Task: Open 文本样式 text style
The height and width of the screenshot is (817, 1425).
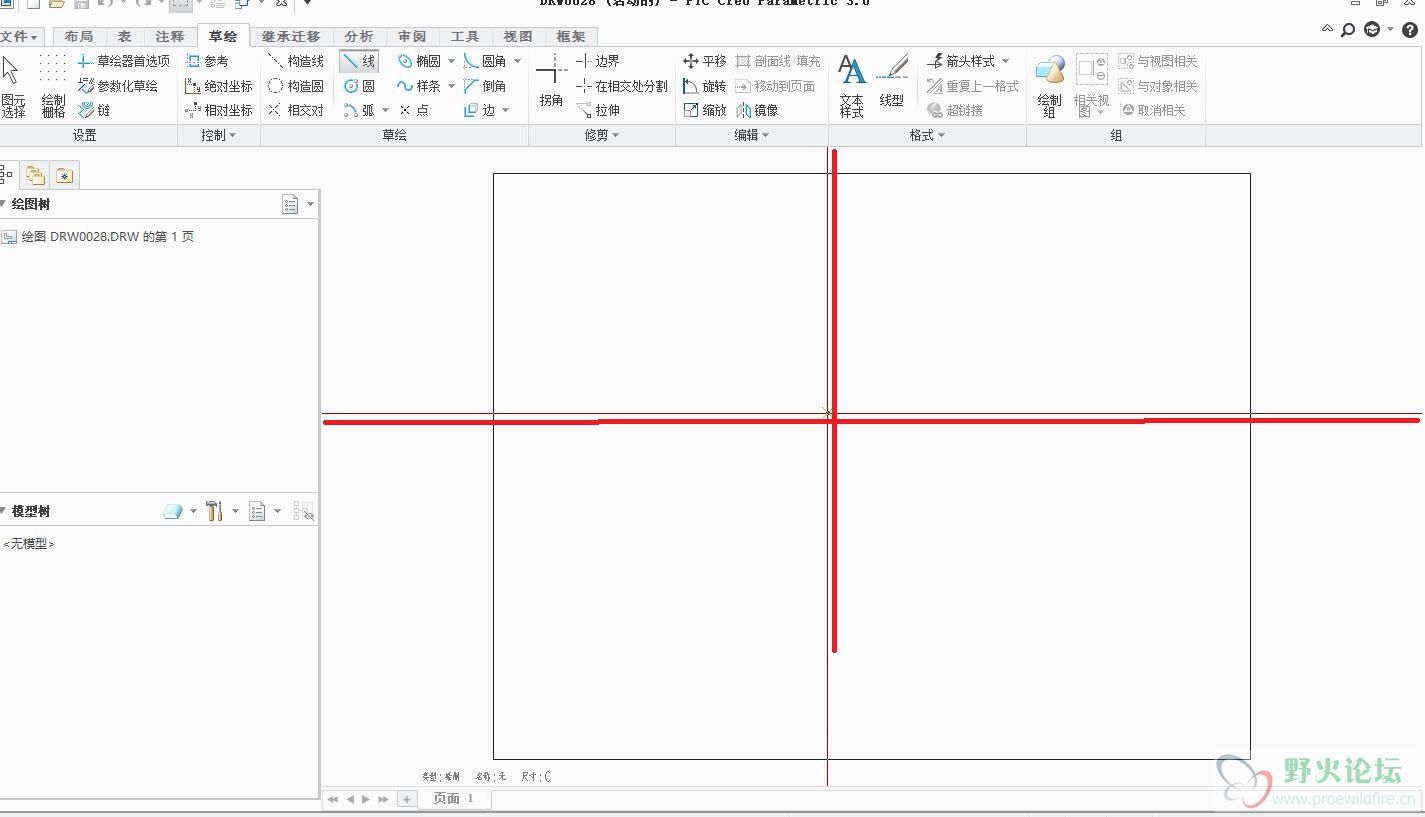Action: click(852, 86)
